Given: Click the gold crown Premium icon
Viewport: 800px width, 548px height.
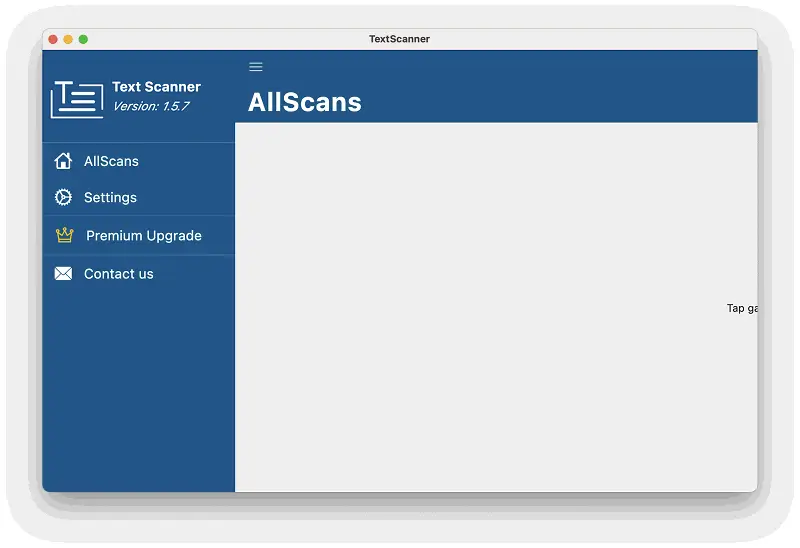Looking at the screenshot, I should tap(65, 235).
